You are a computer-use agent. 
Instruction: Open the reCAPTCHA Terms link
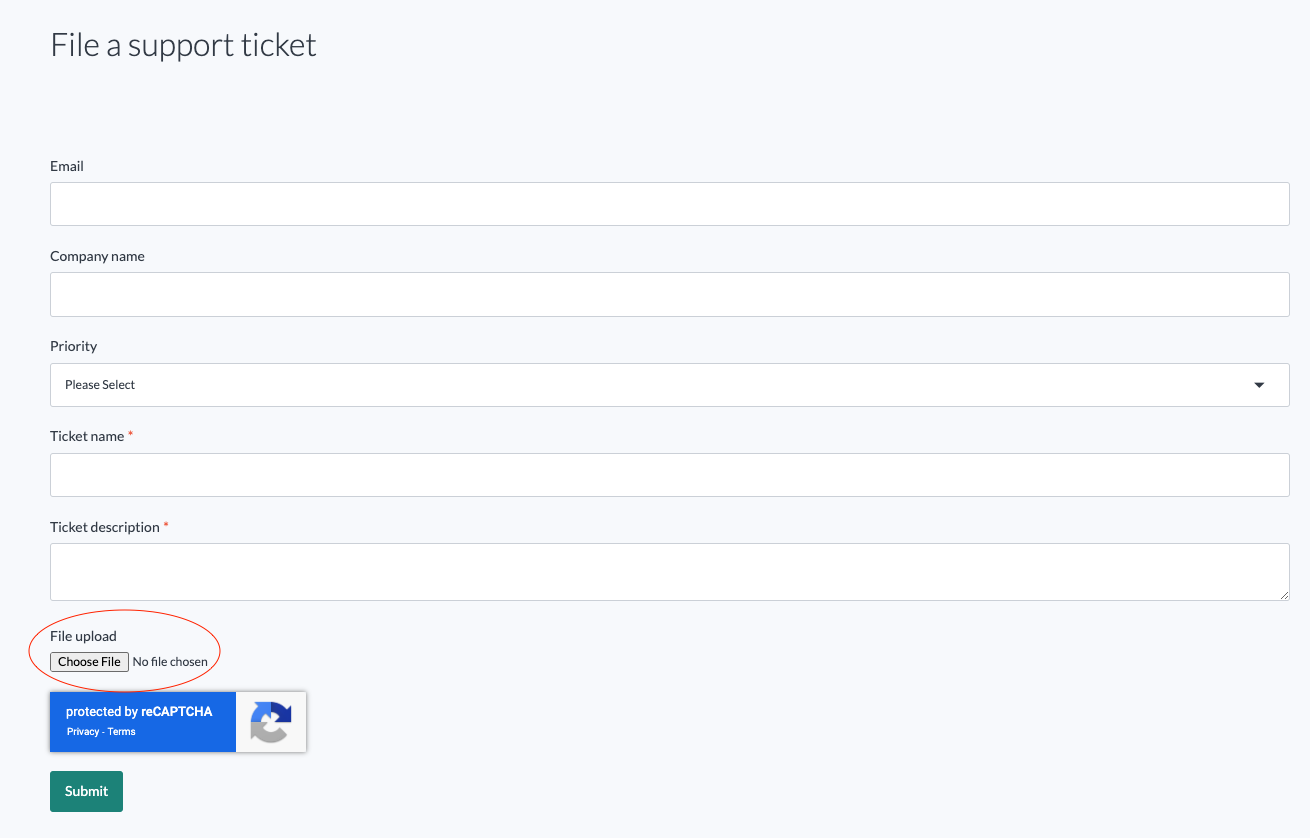(x=121, y=731)
